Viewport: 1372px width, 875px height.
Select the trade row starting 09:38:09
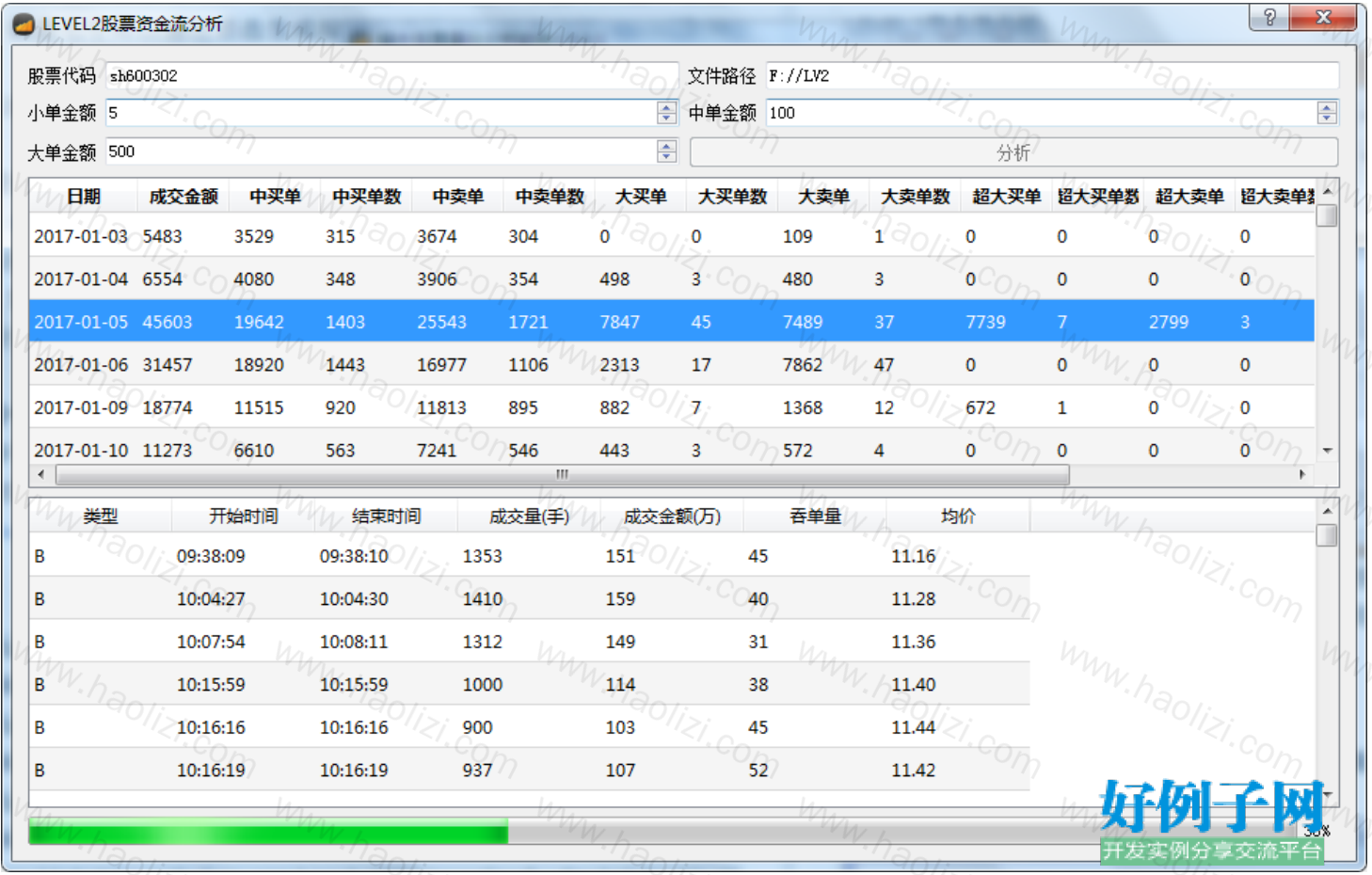click(x=530, y=556)
